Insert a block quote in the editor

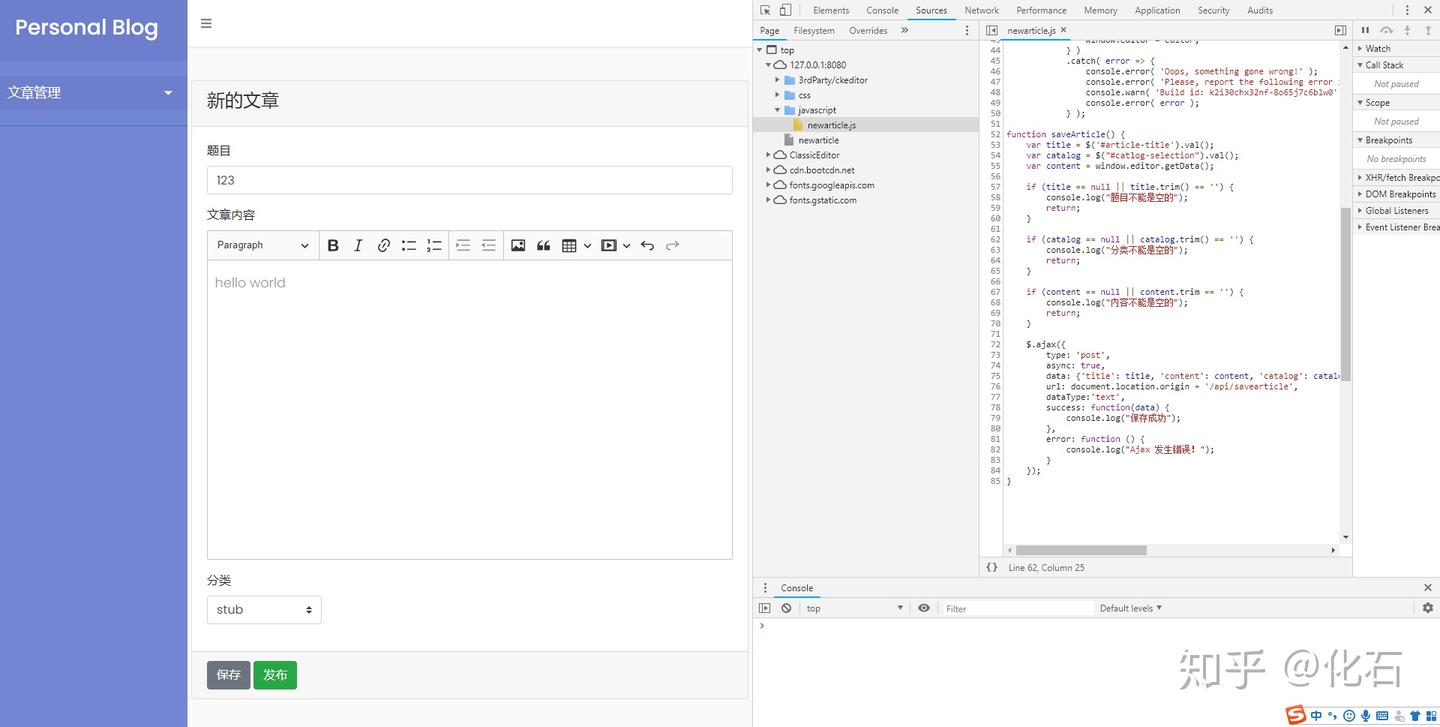click(x=543, y=245)
